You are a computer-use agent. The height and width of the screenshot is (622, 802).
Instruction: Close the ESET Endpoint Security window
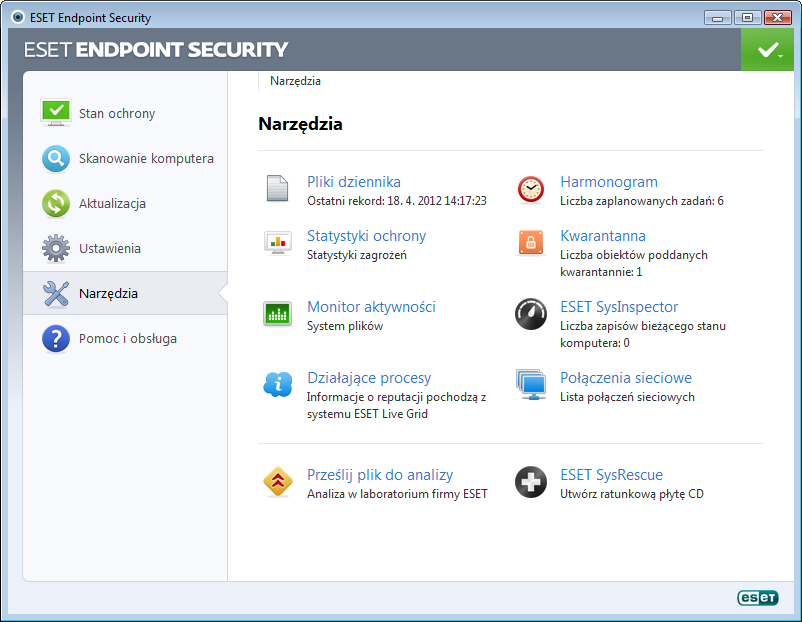coord(777,18)
